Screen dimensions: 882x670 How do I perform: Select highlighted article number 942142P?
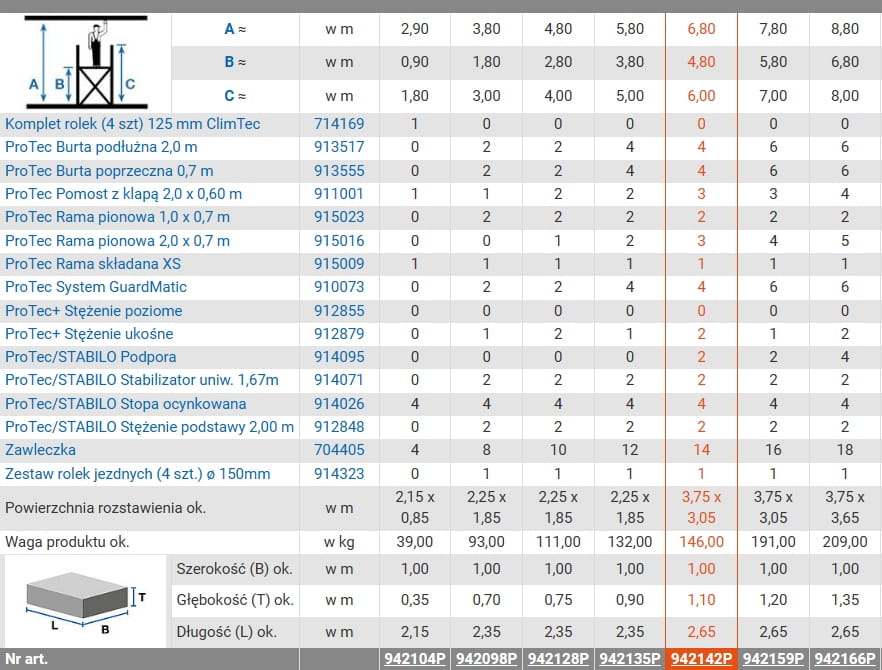pyautogui.click(x=701, y=660)
